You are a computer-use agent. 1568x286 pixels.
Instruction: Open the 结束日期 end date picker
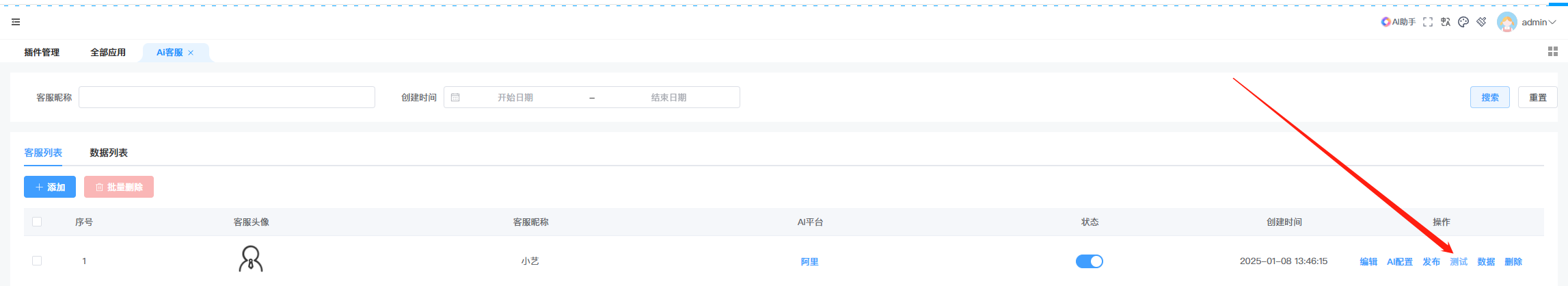(668, 98)
